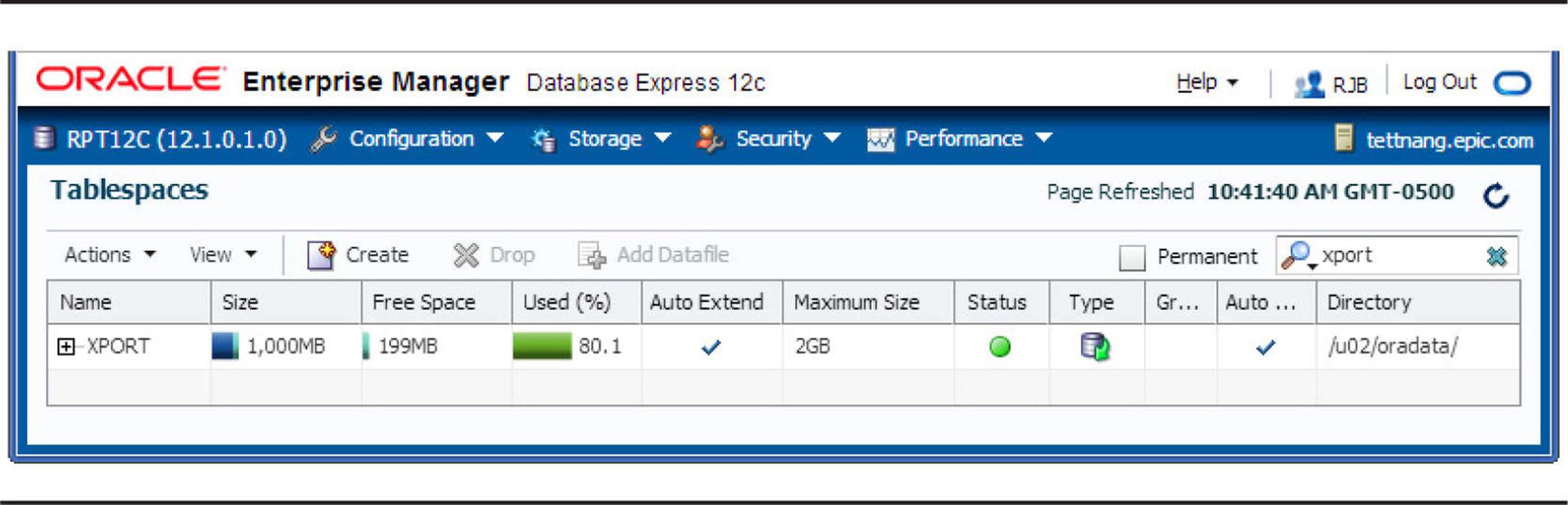
Task: Open the Actions dropdown
Action: (x=110, y=255)
